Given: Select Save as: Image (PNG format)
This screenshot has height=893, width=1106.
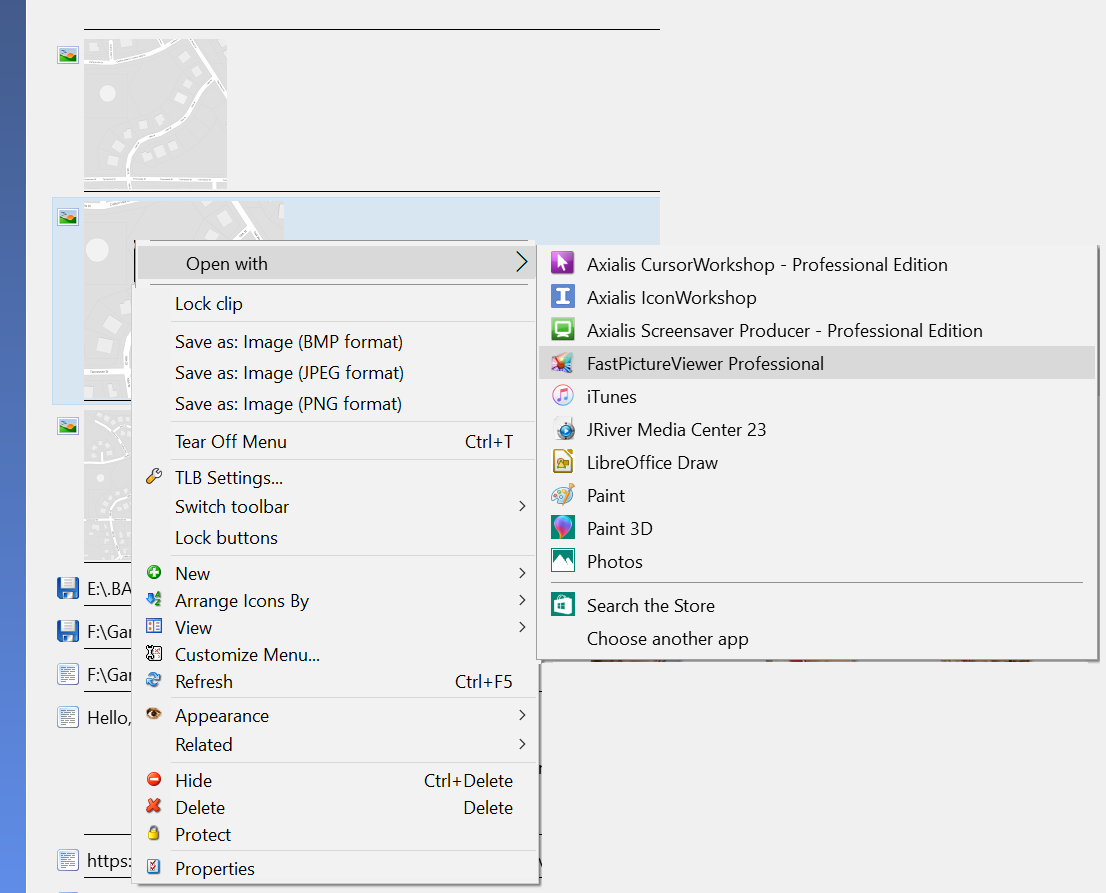Looking at the screenshot, I should click(x=288, y=404).
